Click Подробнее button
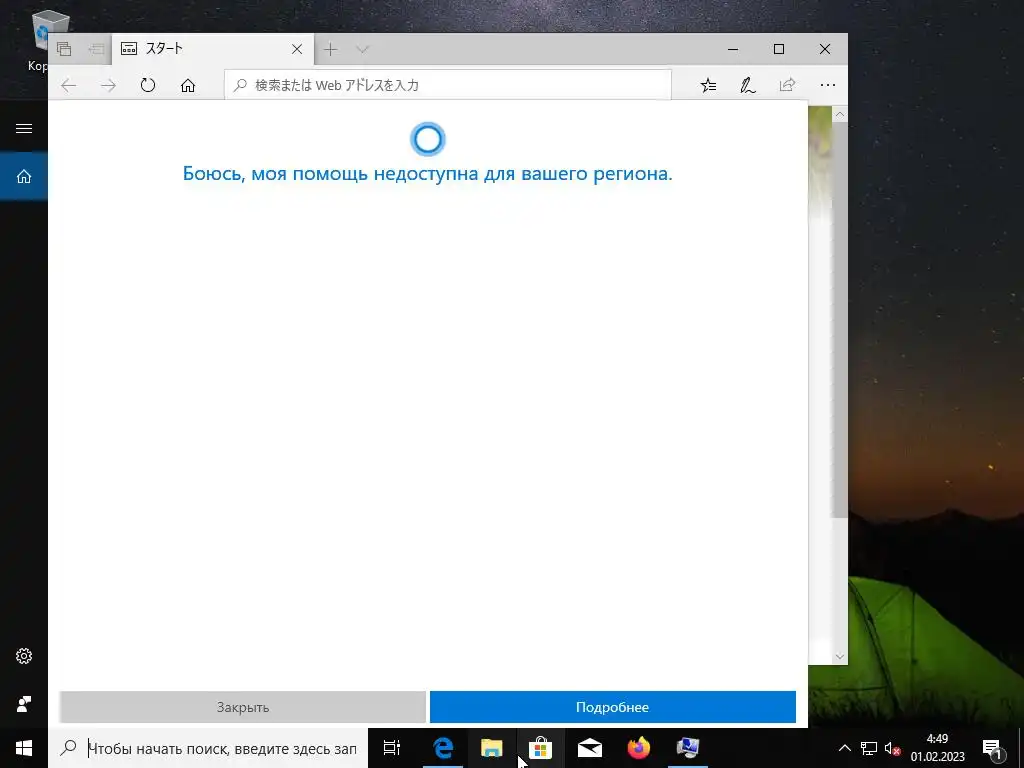This screenshot has width=1024, height=768. click(x=613, y=707)
